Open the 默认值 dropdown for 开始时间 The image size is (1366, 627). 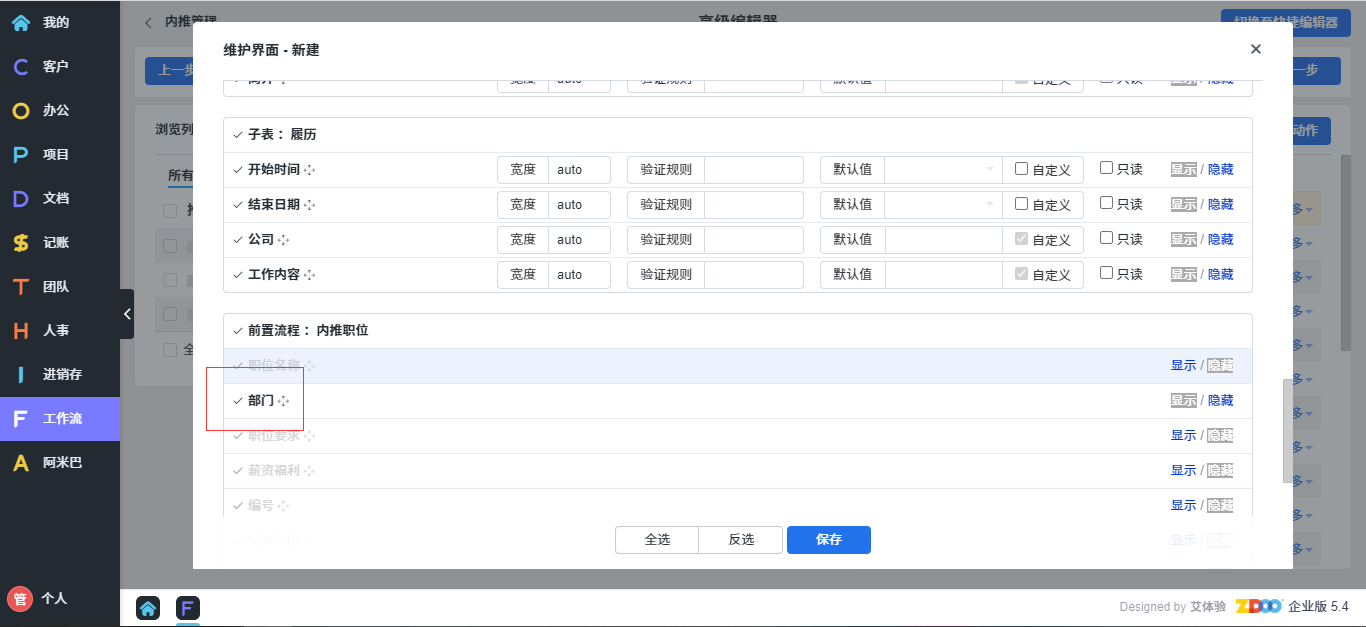pos(943,170)
